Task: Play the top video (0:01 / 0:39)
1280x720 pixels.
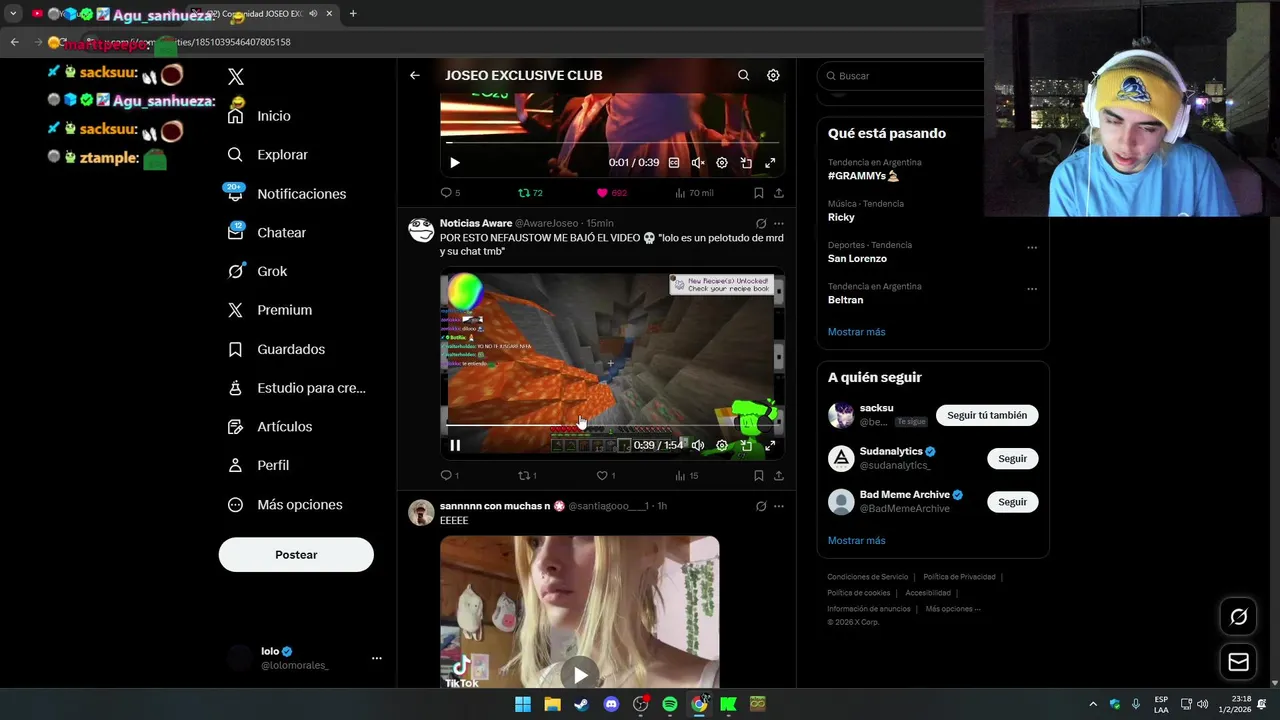Action: 455,163
